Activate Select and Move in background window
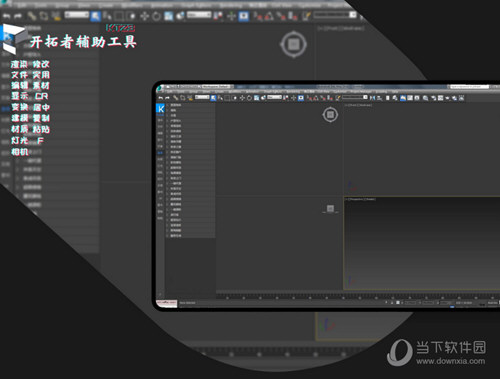The width and height of the screenshot is (500, 379). (x=144, y=16)
